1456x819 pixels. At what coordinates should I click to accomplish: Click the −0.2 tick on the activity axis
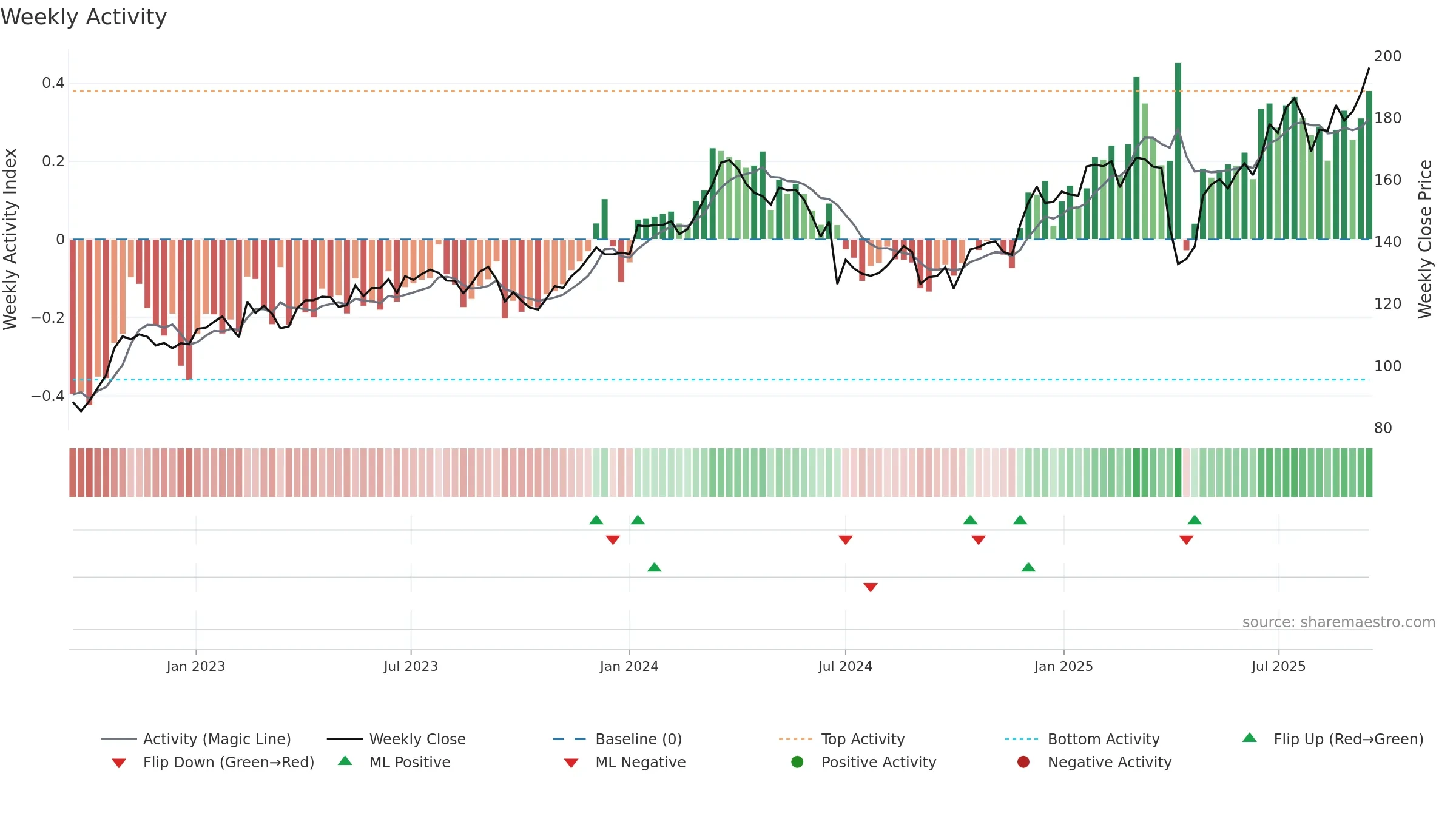click(x=48, y=318)
